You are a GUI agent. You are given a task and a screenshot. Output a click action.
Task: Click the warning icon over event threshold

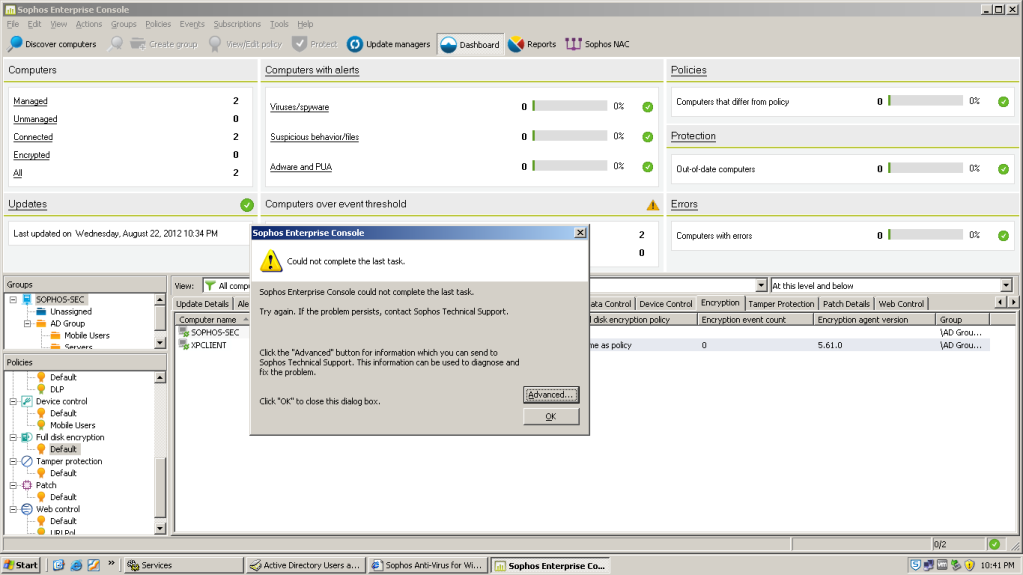tap(652, 205)
